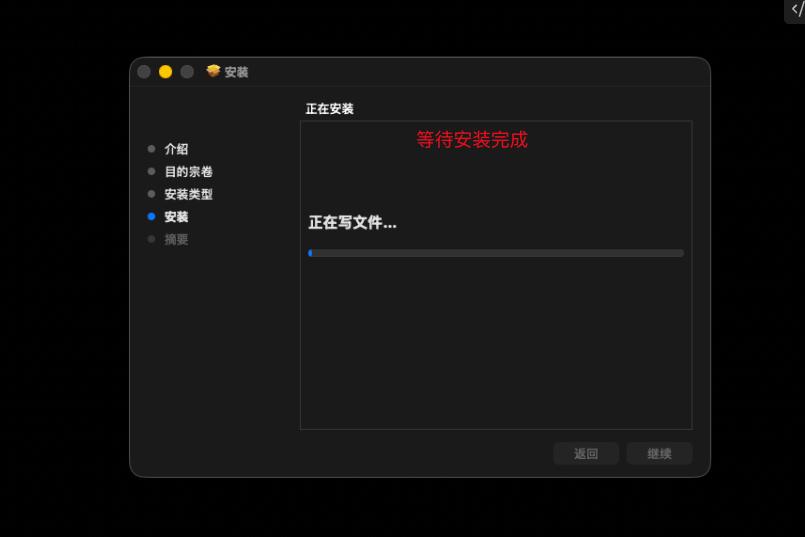This screenshot has width=805, height=537.
Task: Select the 介绍 step in sidebar
Action: click(176, 149)
